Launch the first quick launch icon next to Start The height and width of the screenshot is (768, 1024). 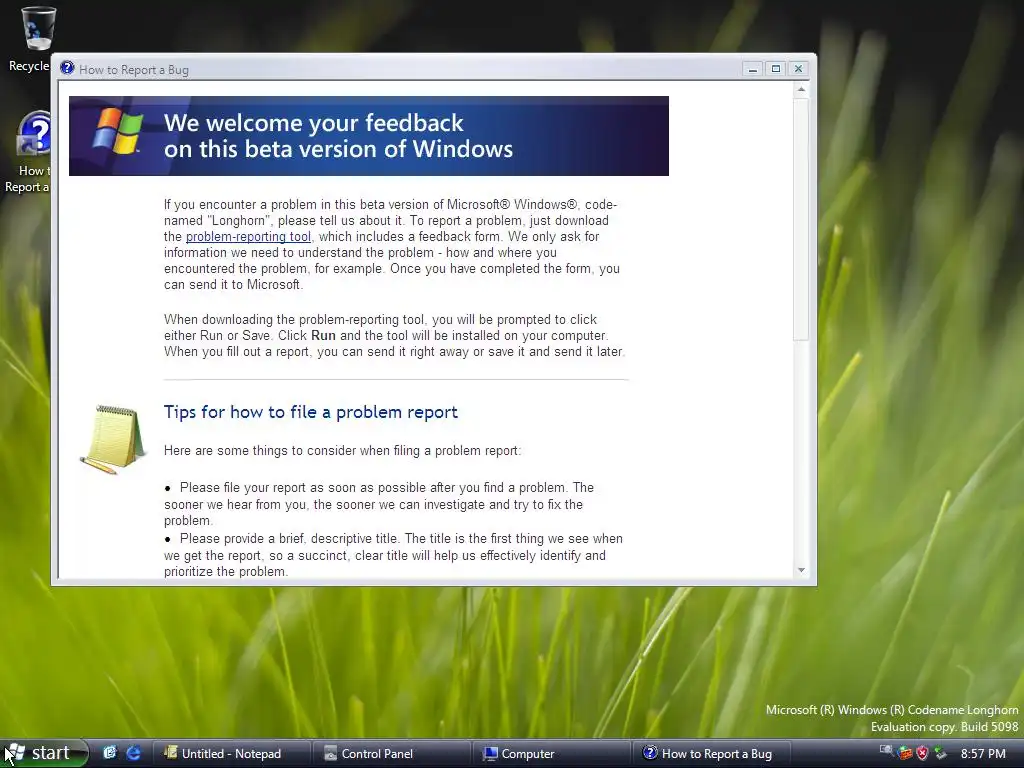click(x=110, y=753)
